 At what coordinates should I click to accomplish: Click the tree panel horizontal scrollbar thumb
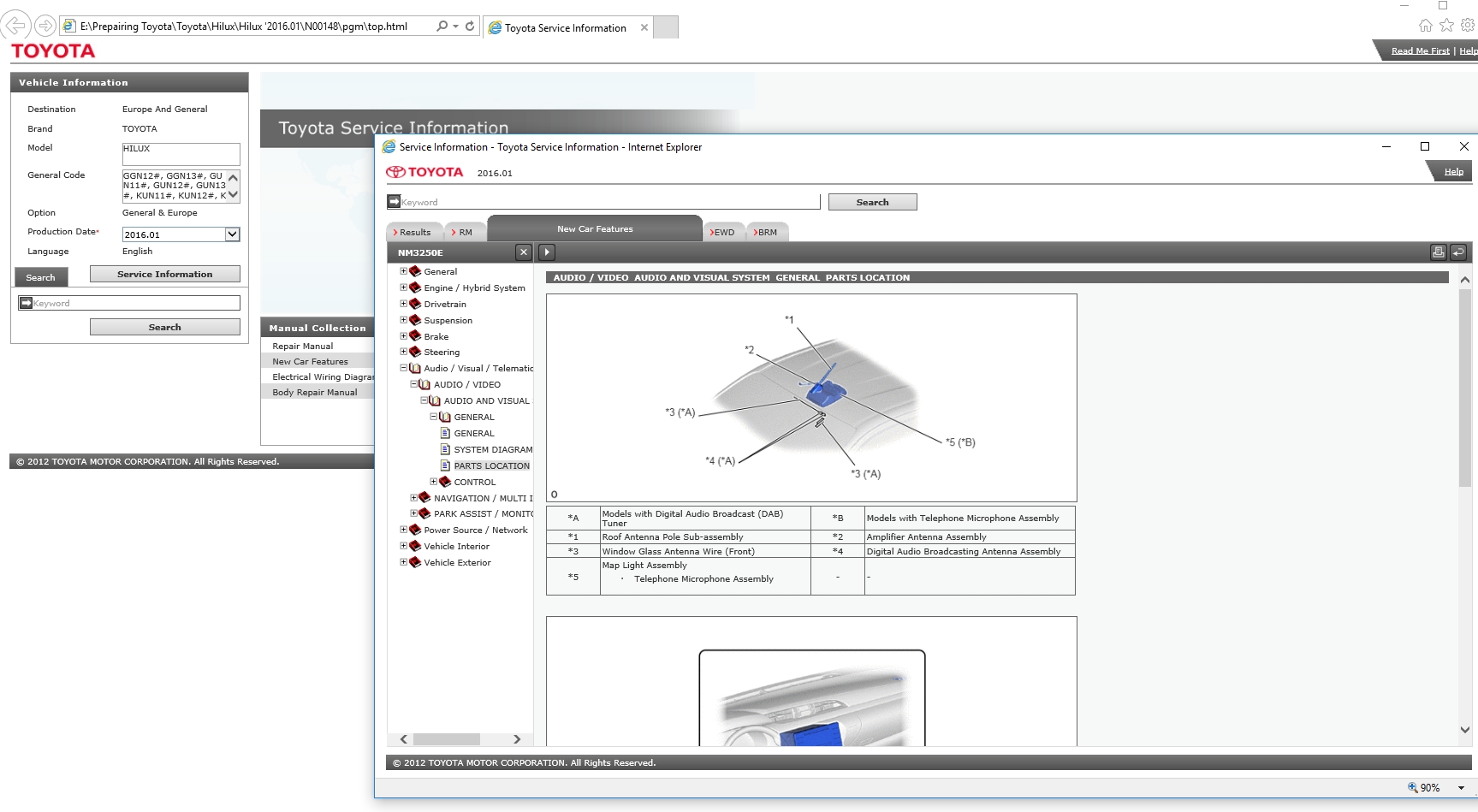(x=446, y=739)
